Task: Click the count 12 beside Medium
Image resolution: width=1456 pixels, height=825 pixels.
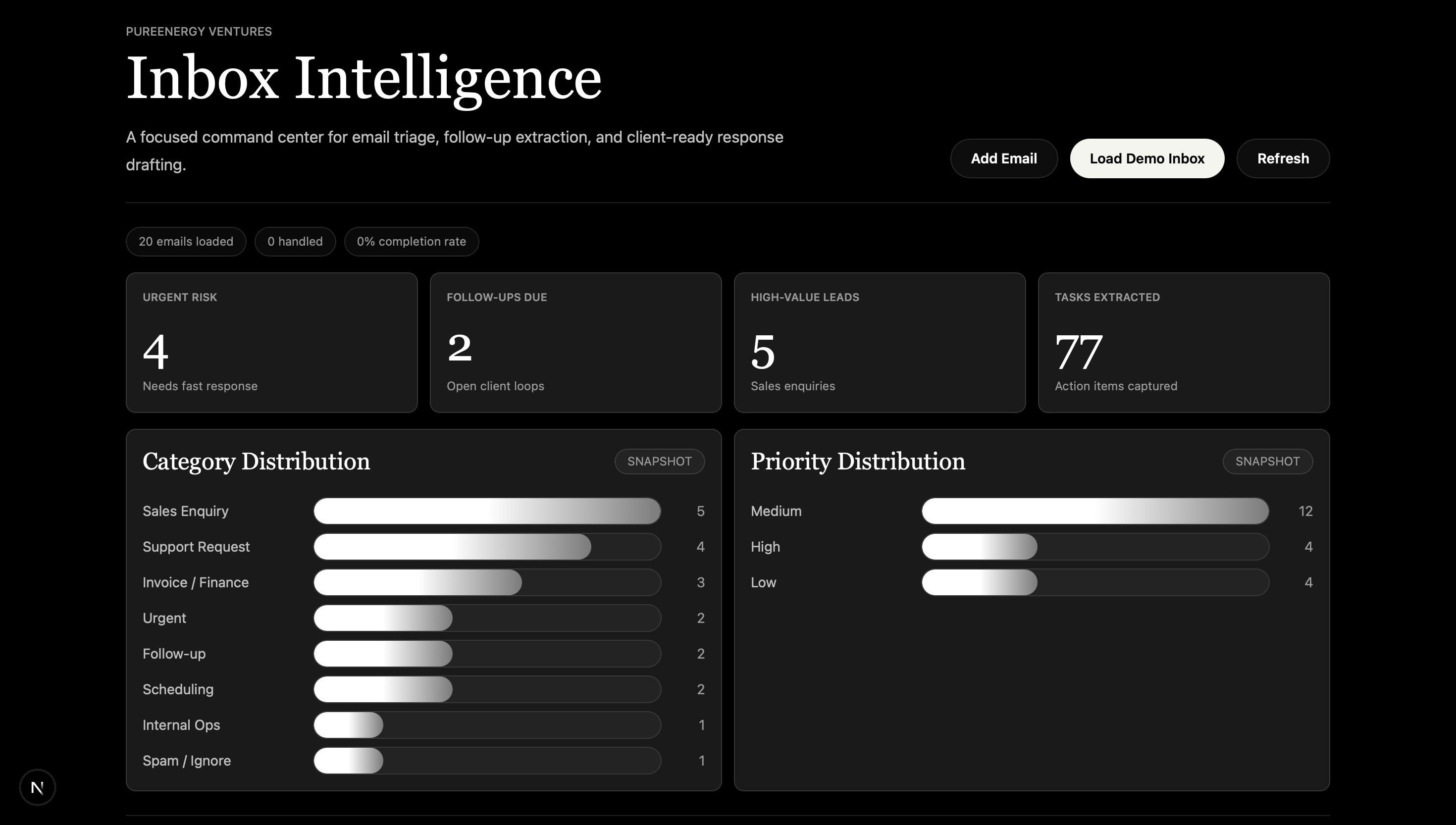Action: pyautogui.click(x=1305, y=511)
